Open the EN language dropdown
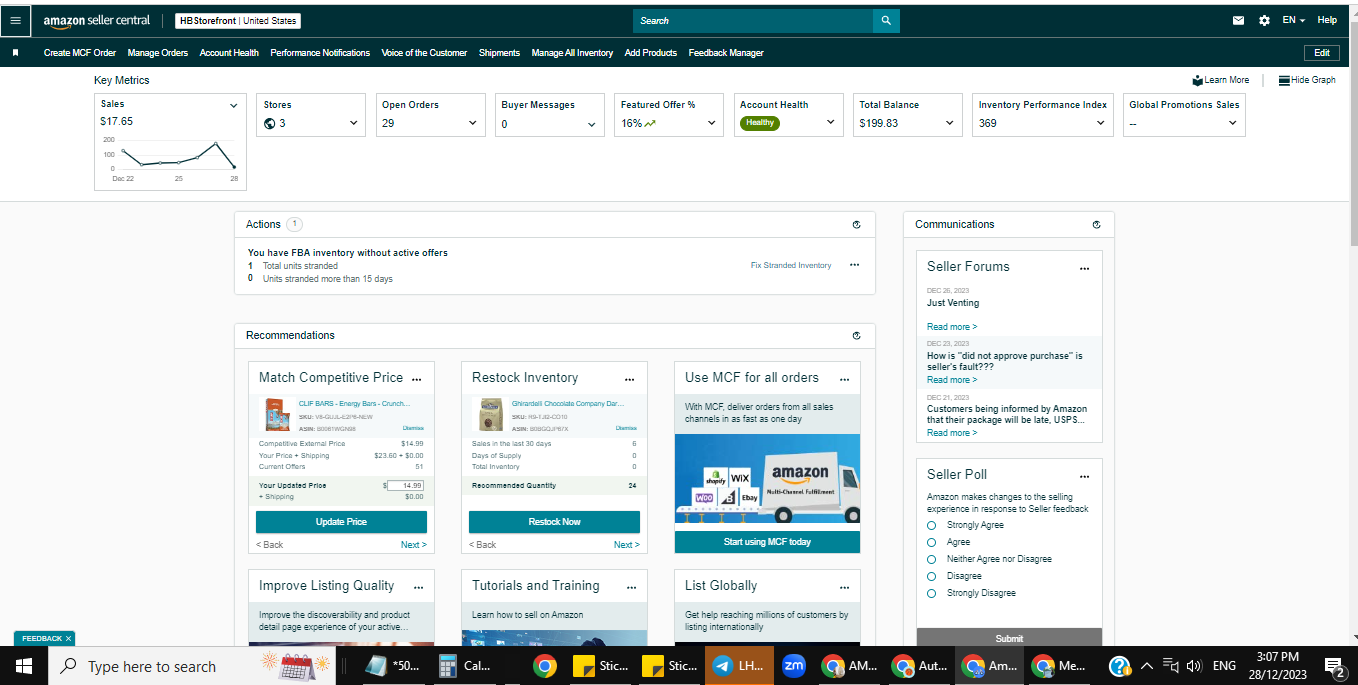Viewport: 1358px width, 685px height. pyautogui.click(x=1294, y=20)
